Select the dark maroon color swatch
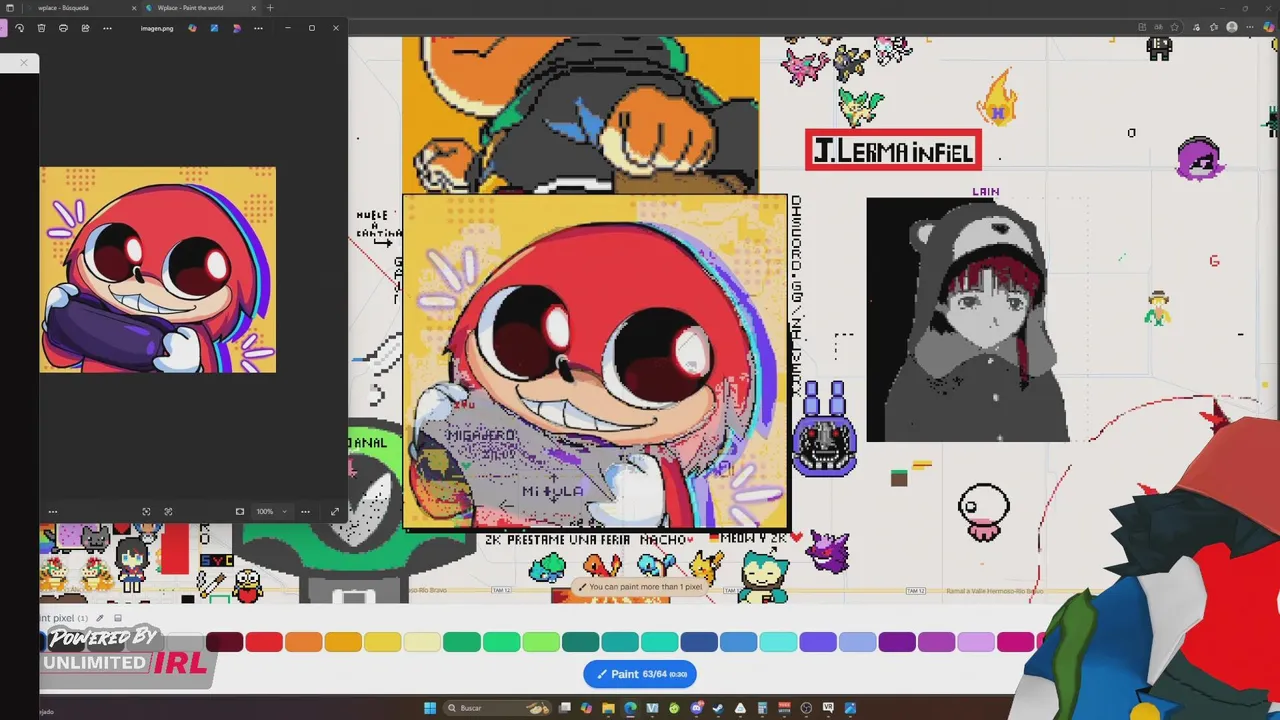 224,642
